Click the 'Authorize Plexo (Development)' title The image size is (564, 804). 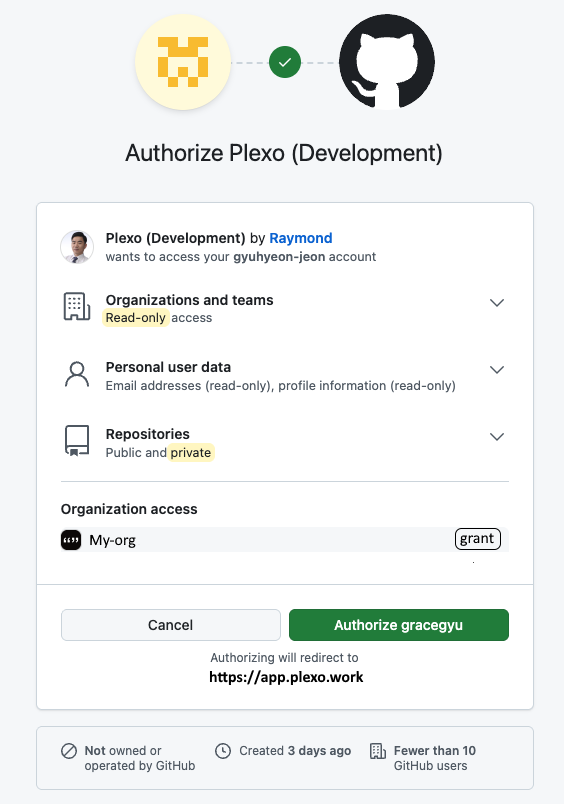284,153
